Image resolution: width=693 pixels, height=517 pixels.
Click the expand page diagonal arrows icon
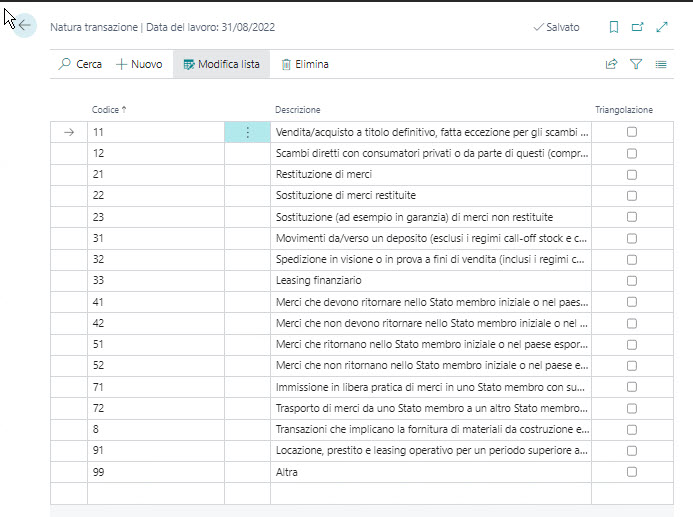click(662, 27)
